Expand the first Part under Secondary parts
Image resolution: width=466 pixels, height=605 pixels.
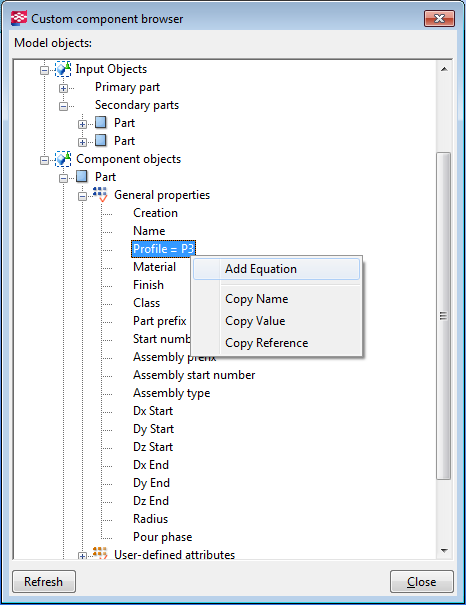pos(82,124)
